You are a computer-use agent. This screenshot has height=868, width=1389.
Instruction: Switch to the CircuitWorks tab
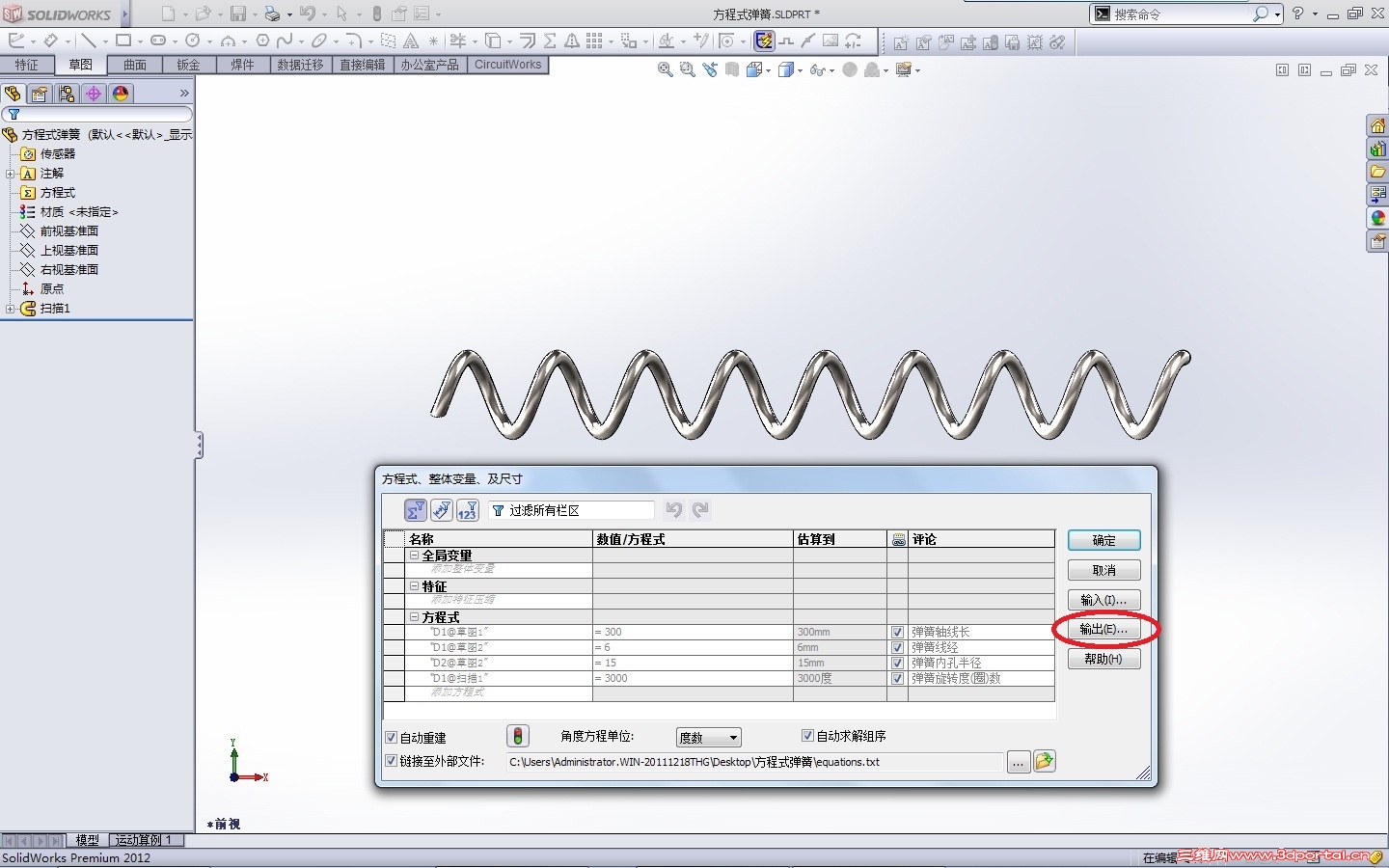[508, 65]
